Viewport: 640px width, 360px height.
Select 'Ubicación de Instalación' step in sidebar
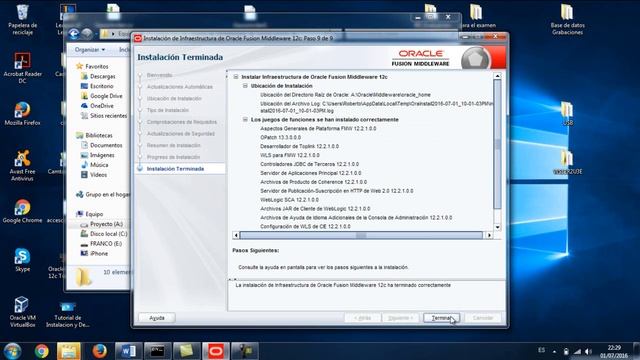[174, 98]
